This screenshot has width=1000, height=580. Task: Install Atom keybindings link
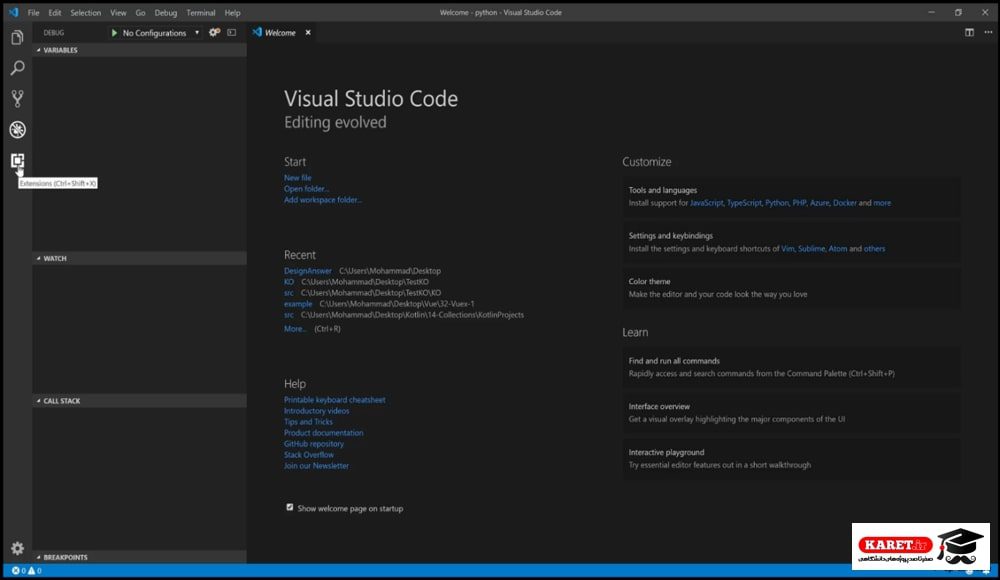tap(837, 249)
